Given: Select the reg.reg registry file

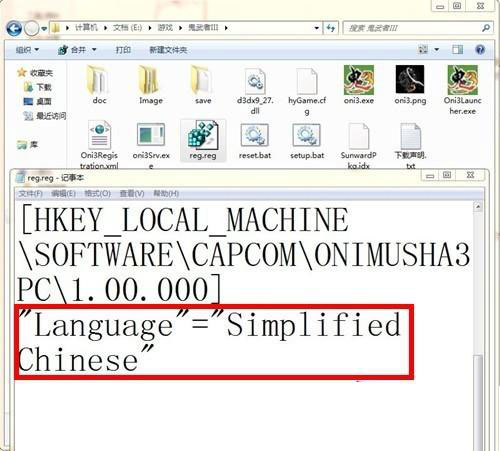Looking at the screenshot, I should (x=203, y=141).
